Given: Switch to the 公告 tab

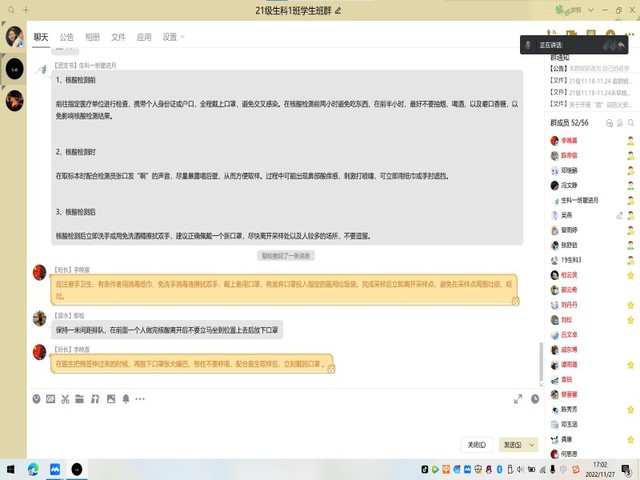Looking at the screenshot, I should (x=67, y=37).
